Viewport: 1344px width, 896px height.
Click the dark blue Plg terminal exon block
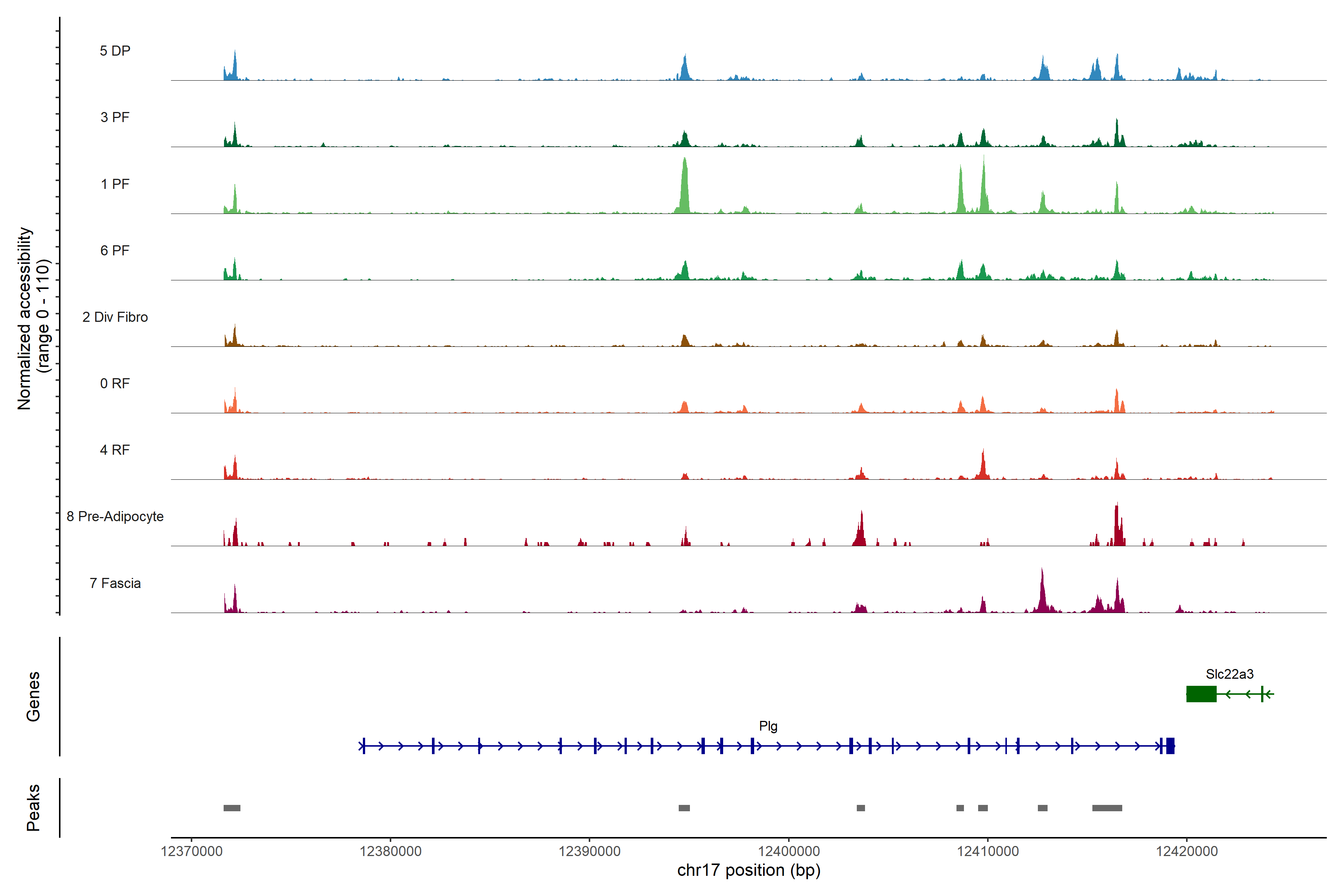tap(1170, 746)
